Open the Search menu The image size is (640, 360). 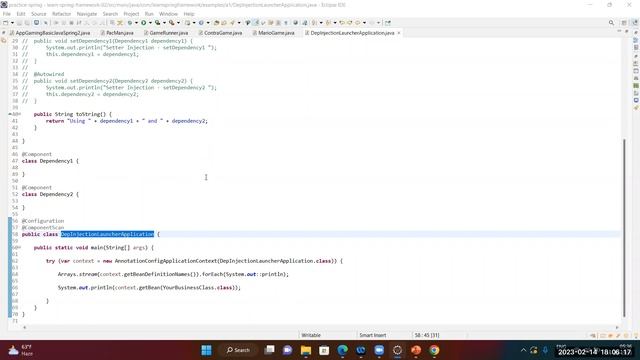pyautogui.click(x=110, y=14)
